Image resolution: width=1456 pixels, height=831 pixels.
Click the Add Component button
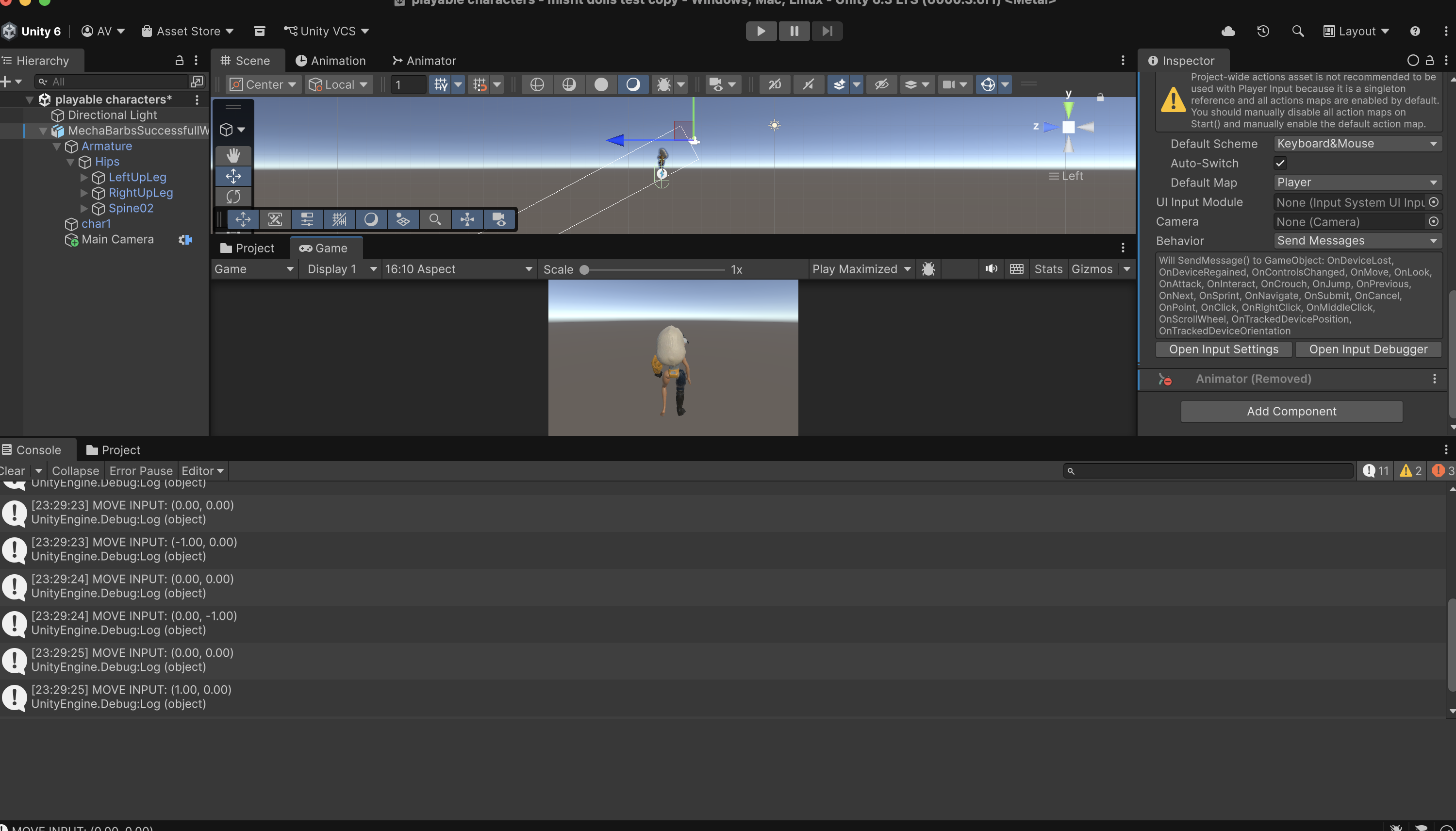pos(1291,412)
